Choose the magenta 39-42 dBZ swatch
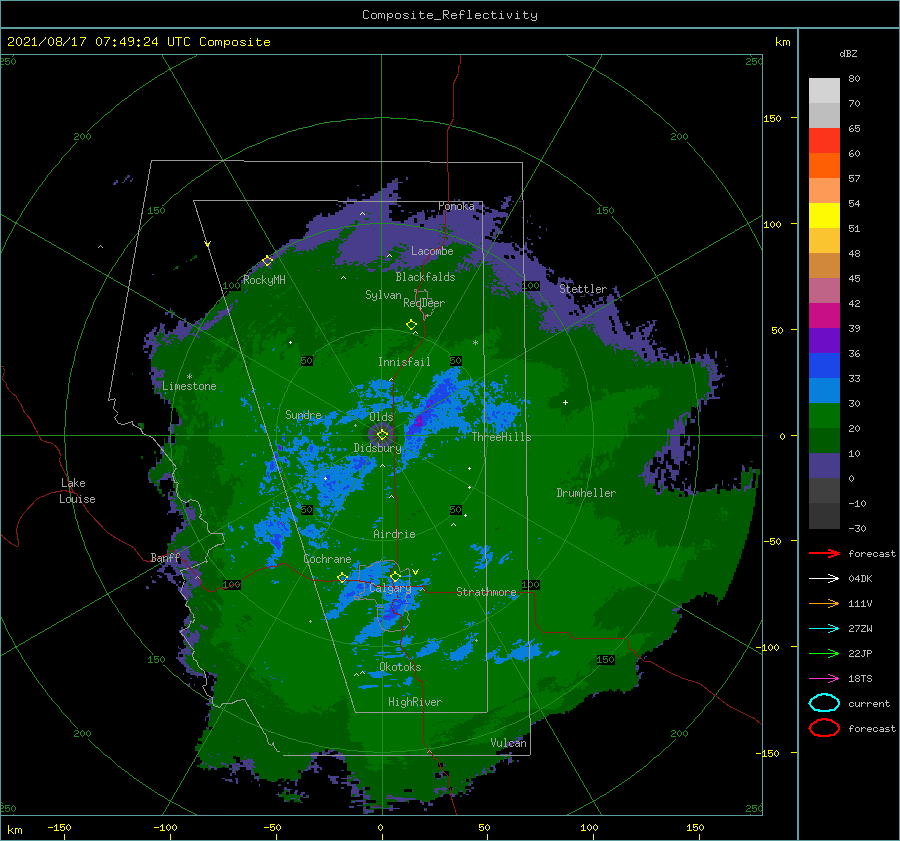 pyautogui.click(x=824, y=316)
